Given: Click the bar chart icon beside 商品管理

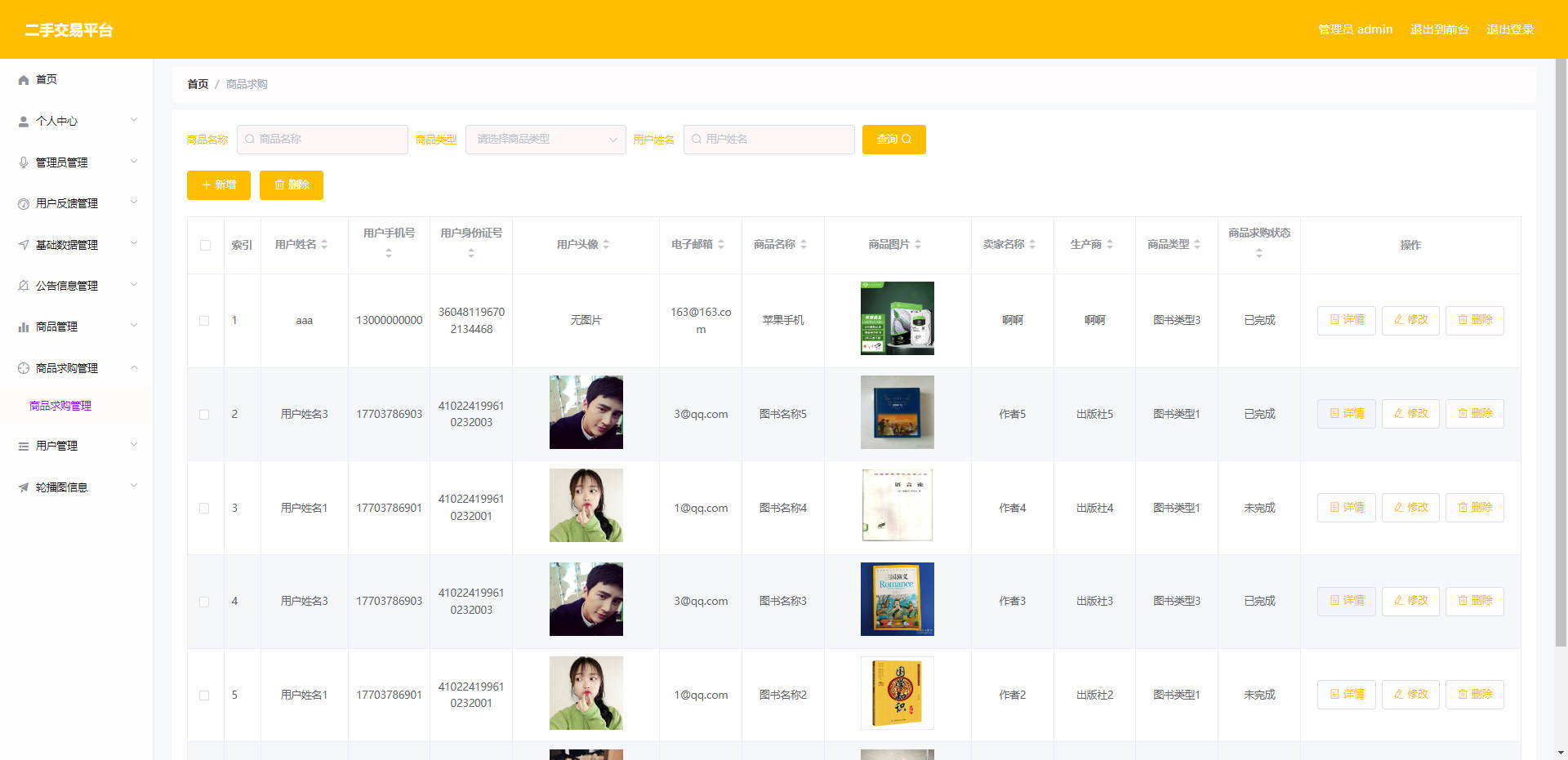Looking at the screenshot, I should point(24,327).
